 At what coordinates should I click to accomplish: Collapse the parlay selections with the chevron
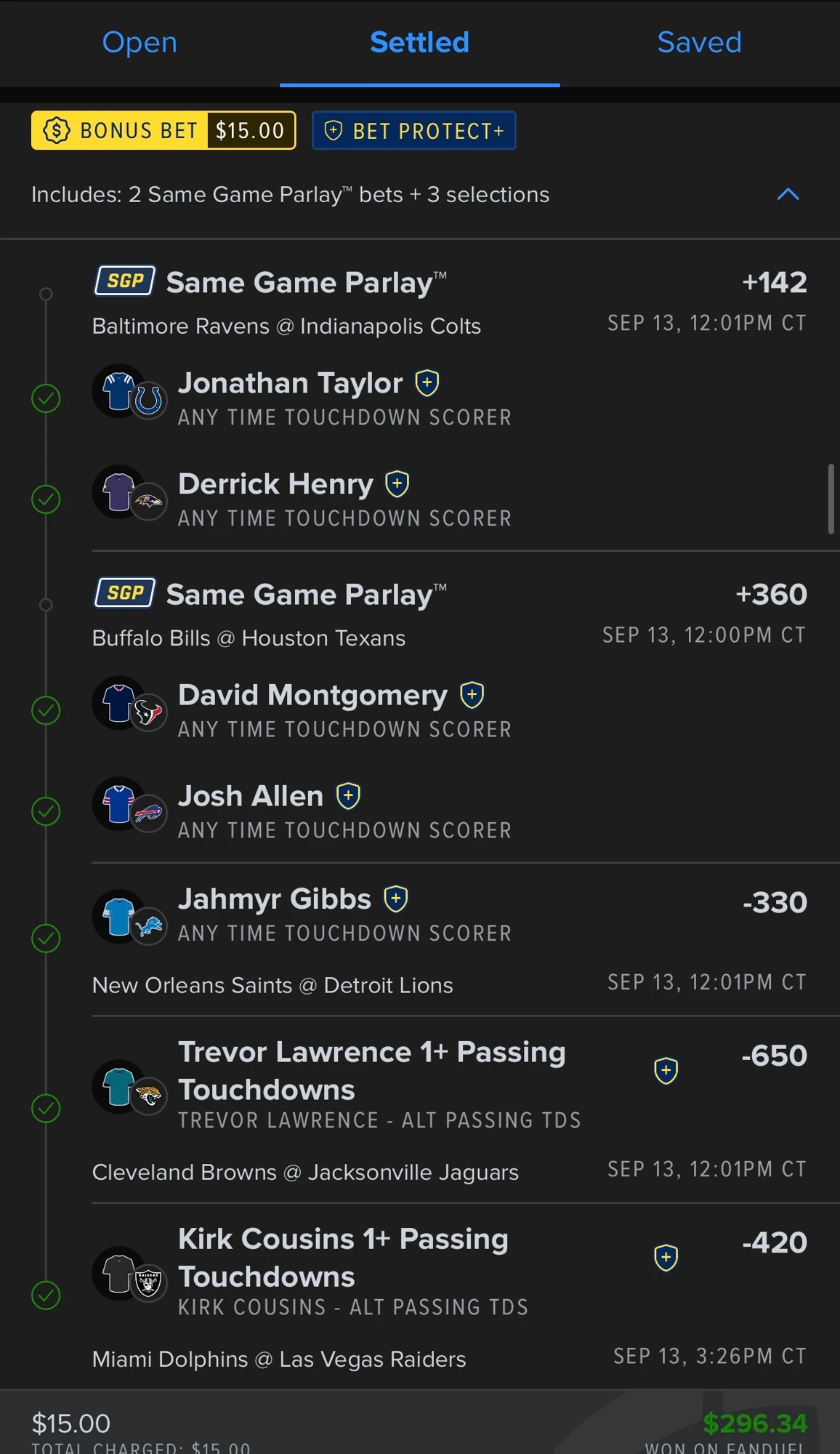click(788, 194)
